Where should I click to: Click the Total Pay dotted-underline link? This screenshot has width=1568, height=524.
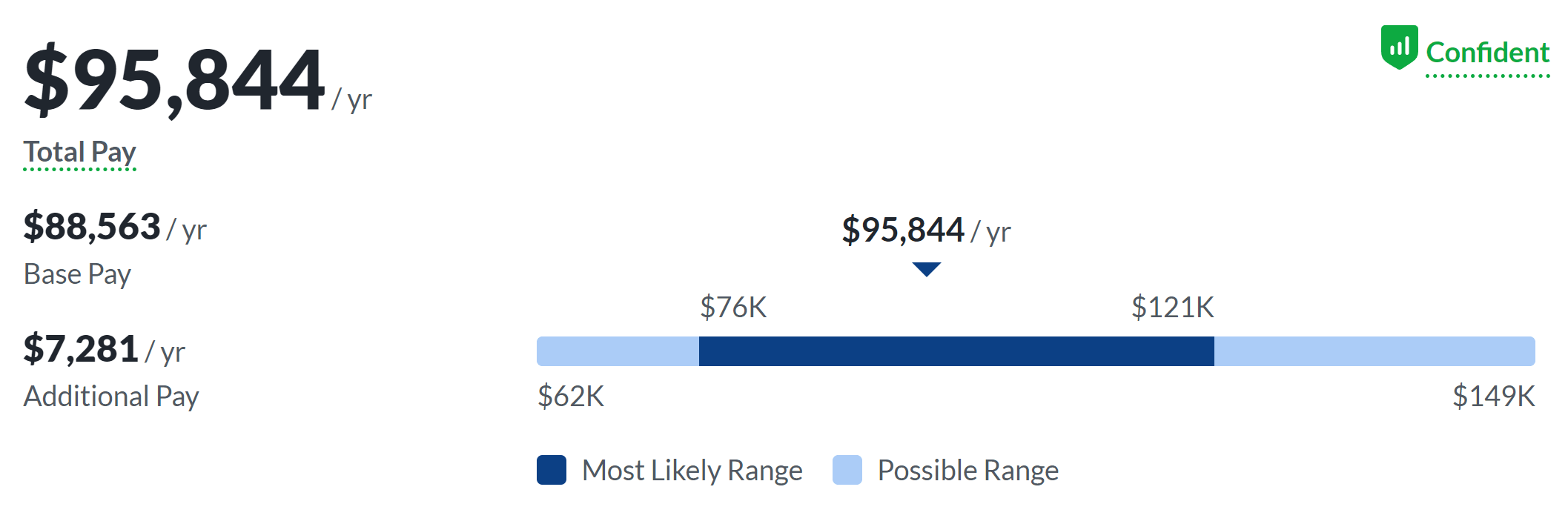point(80,152)
